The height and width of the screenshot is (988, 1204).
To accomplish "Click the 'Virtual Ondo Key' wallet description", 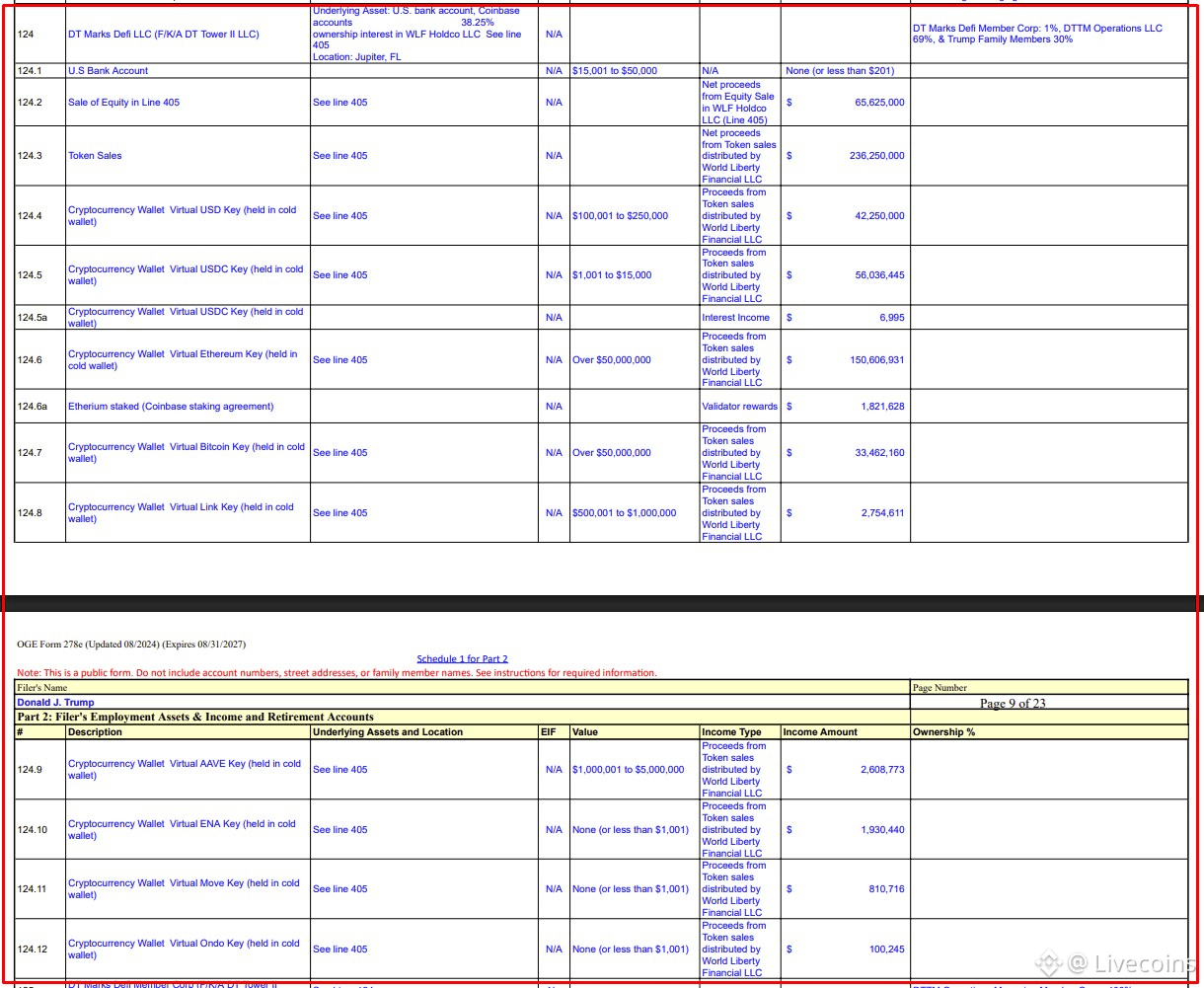I will (x=184, y=950).
